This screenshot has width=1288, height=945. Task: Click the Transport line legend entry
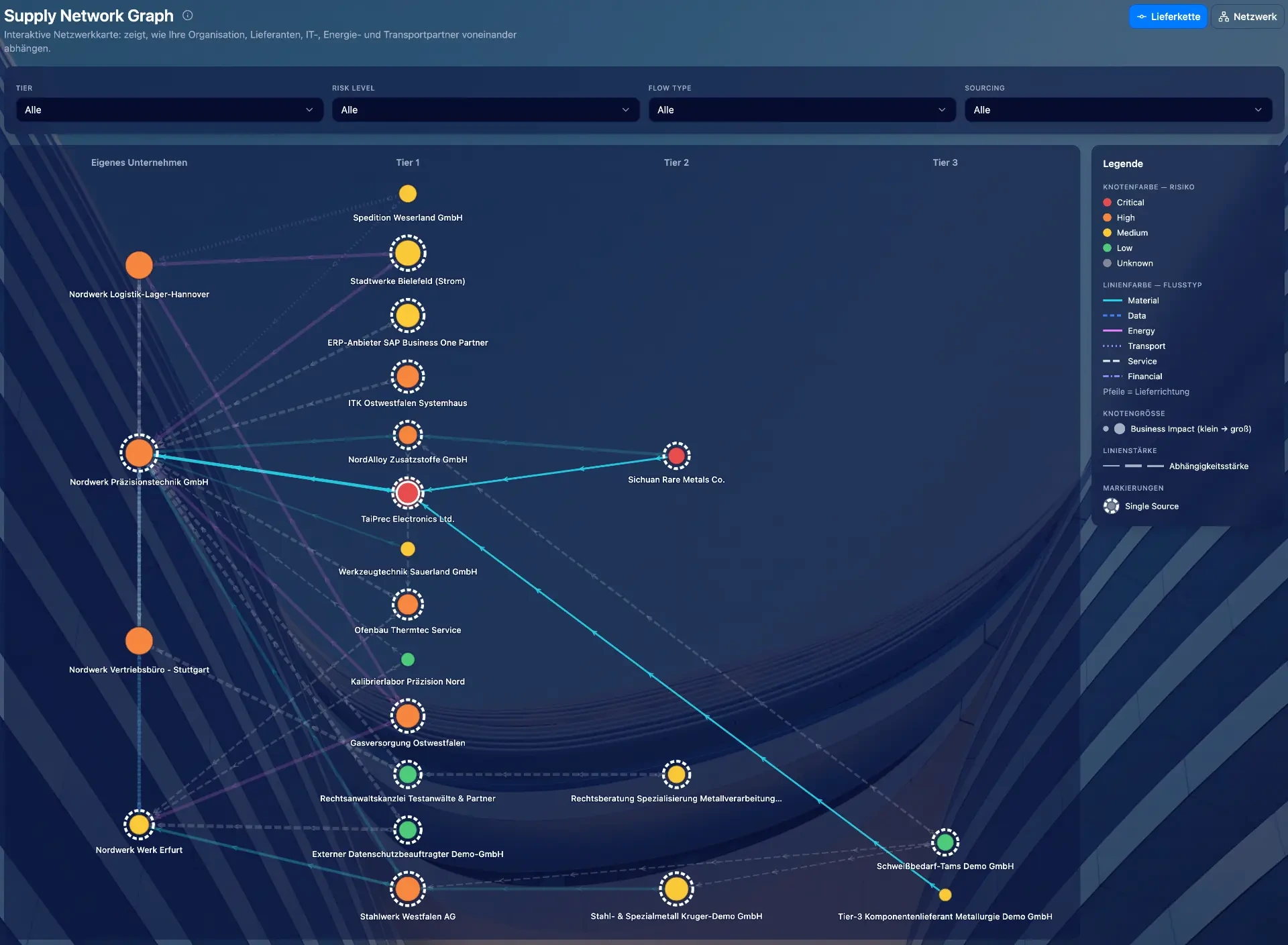click(1134, 346)
